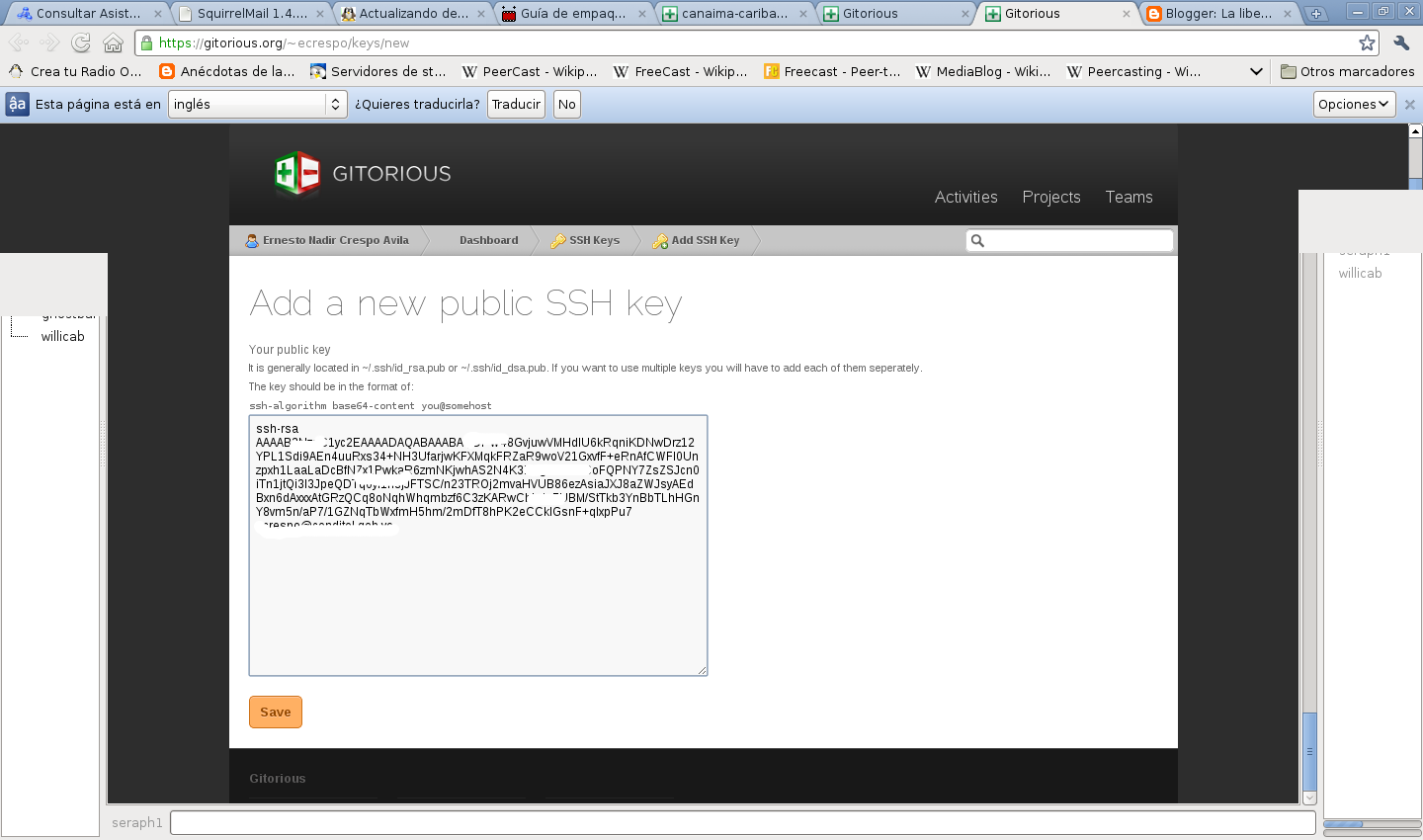This screenshot has width=1423, height=840.
Task: Open the Projects menu item
Action: [1050, 197]
